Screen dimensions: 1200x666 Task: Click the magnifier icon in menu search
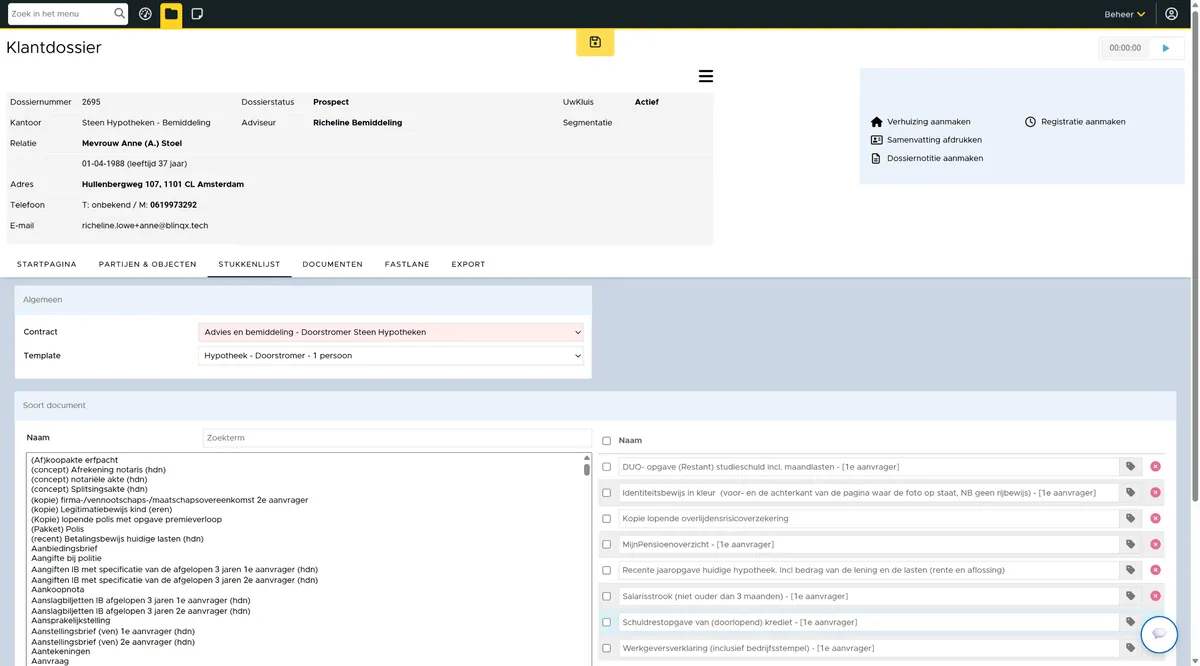120,14
